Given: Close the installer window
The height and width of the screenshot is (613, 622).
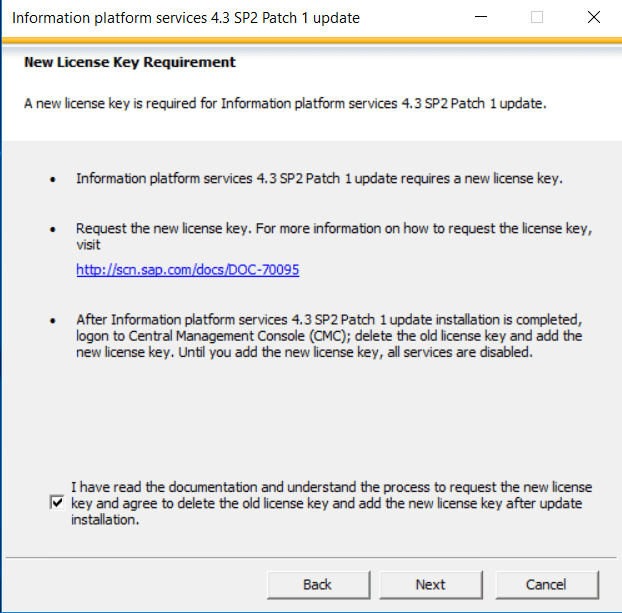Looking at the screenshot, I should [593, 17].
